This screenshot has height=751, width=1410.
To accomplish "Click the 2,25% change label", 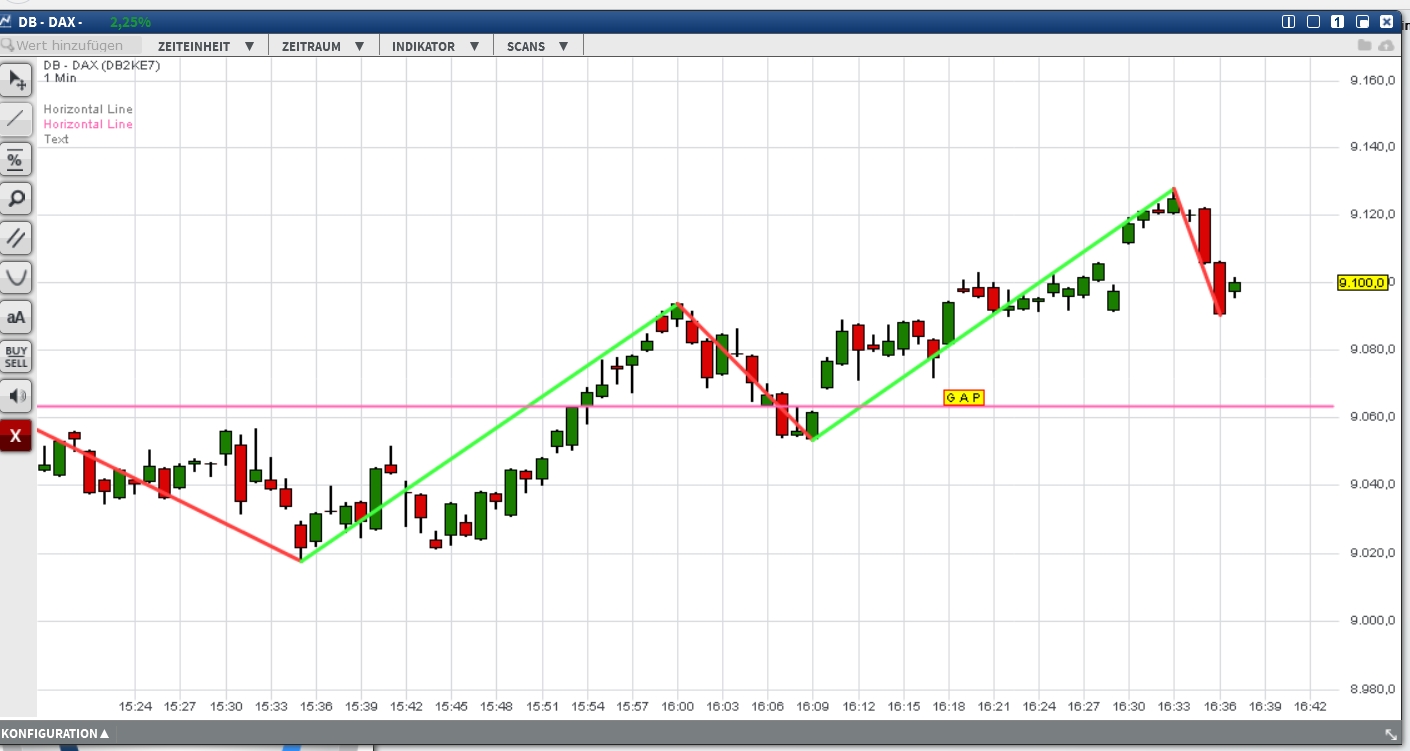I will pyautogui.click(x=132, y=19).
